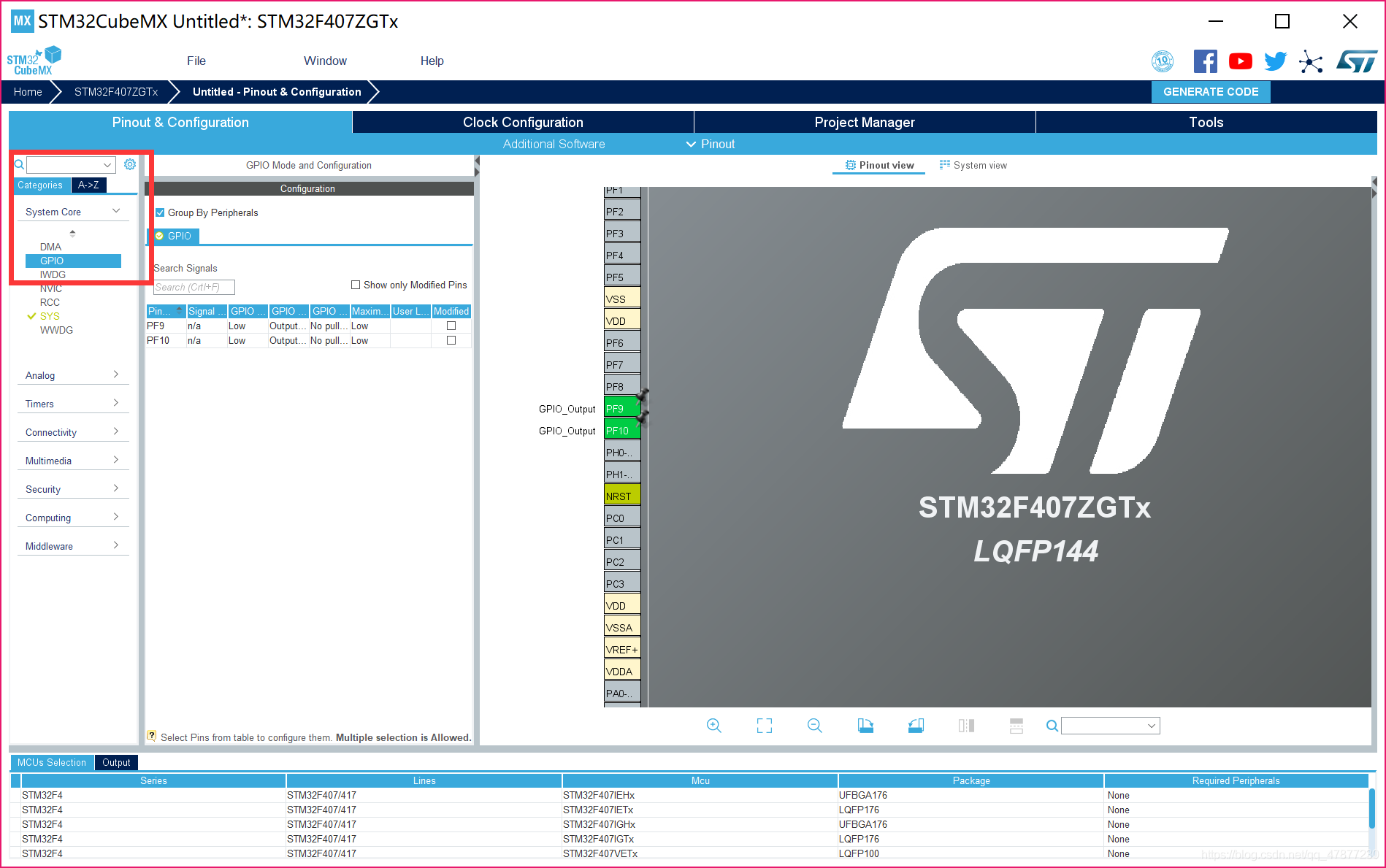
Task: Open the ST Twitter icon
Action: pyautogui.click(x=1275, y=61)
